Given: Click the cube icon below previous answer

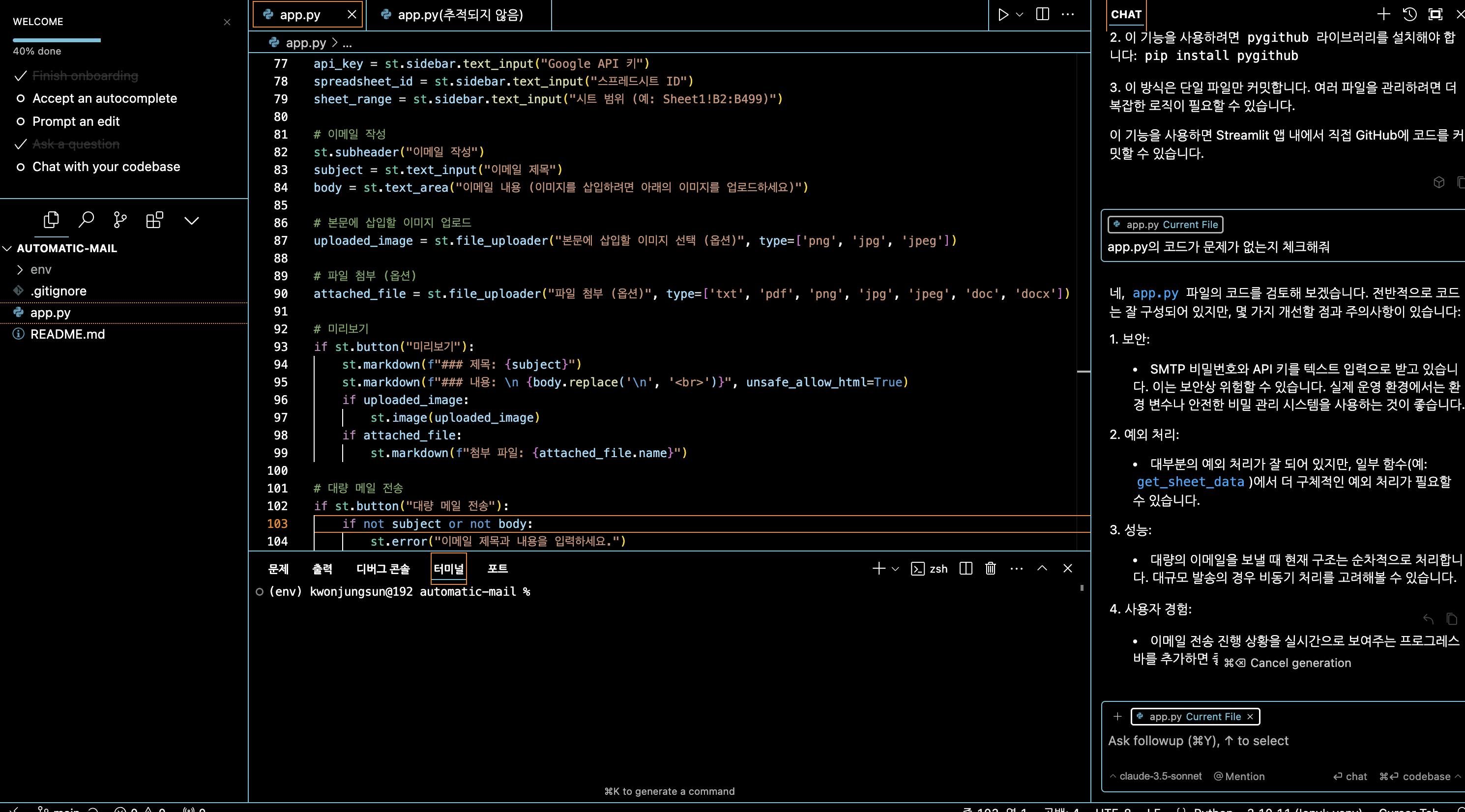Looking at the screenshot, I should pyautogui.click(x=1439, y=182).
